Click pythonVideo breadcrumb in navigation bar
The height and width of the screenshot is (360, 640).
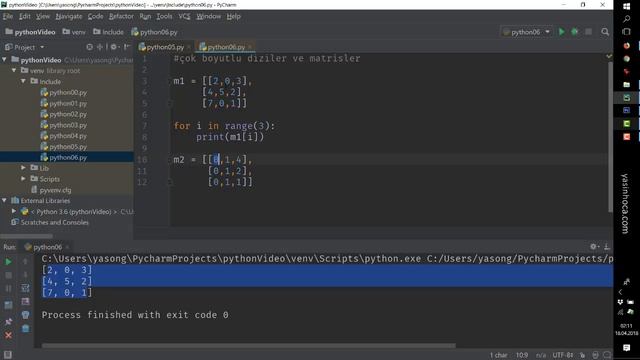click(x=30, y=32)
